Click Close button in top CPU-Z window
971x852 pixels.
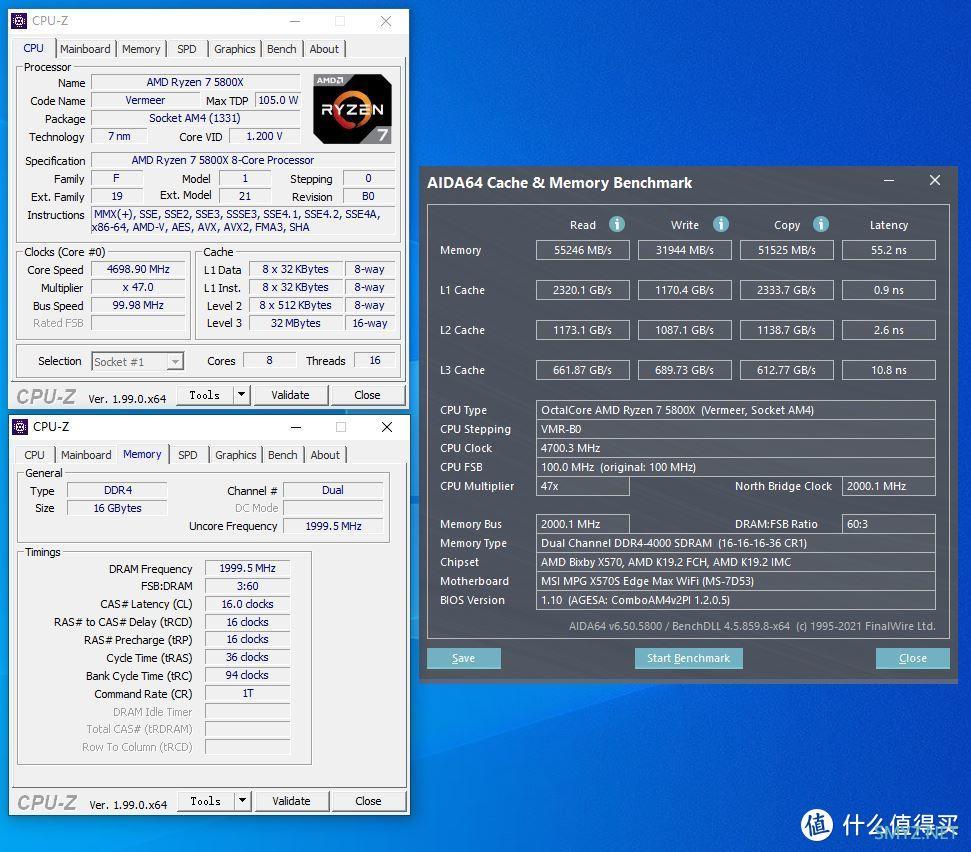tap(367, 394)
